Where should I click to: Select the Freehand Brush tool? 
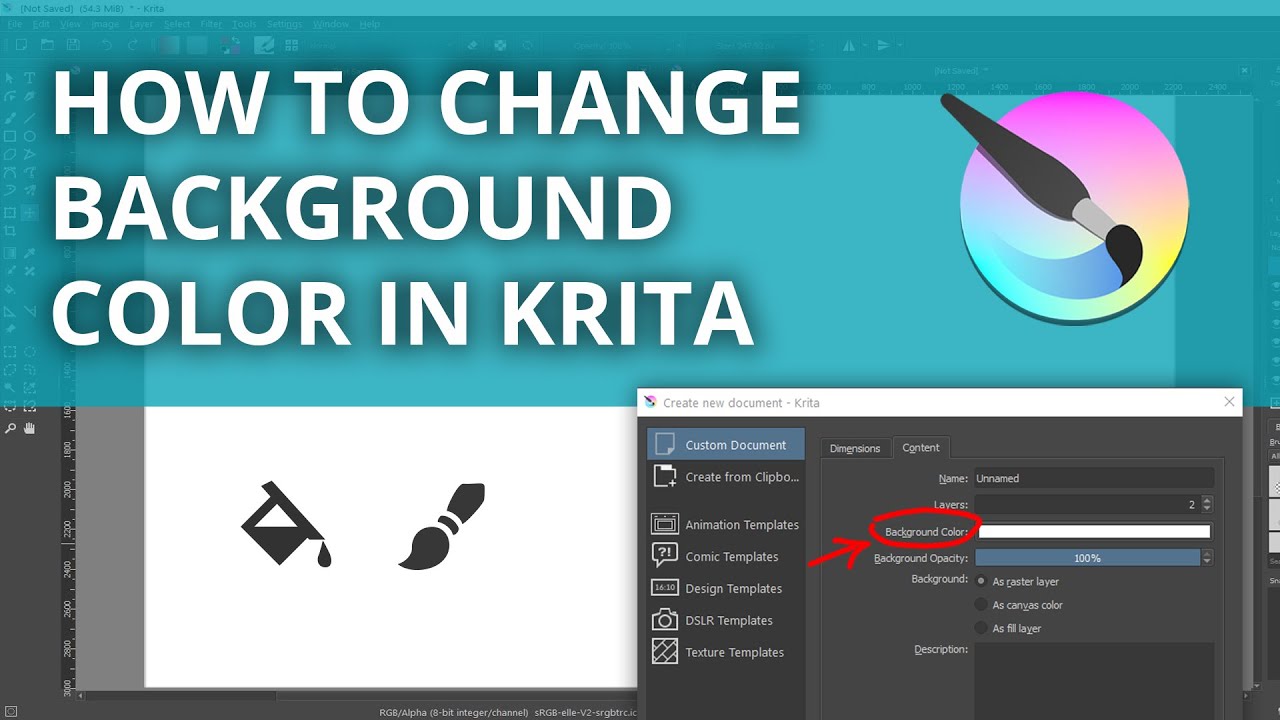[10, 117]
